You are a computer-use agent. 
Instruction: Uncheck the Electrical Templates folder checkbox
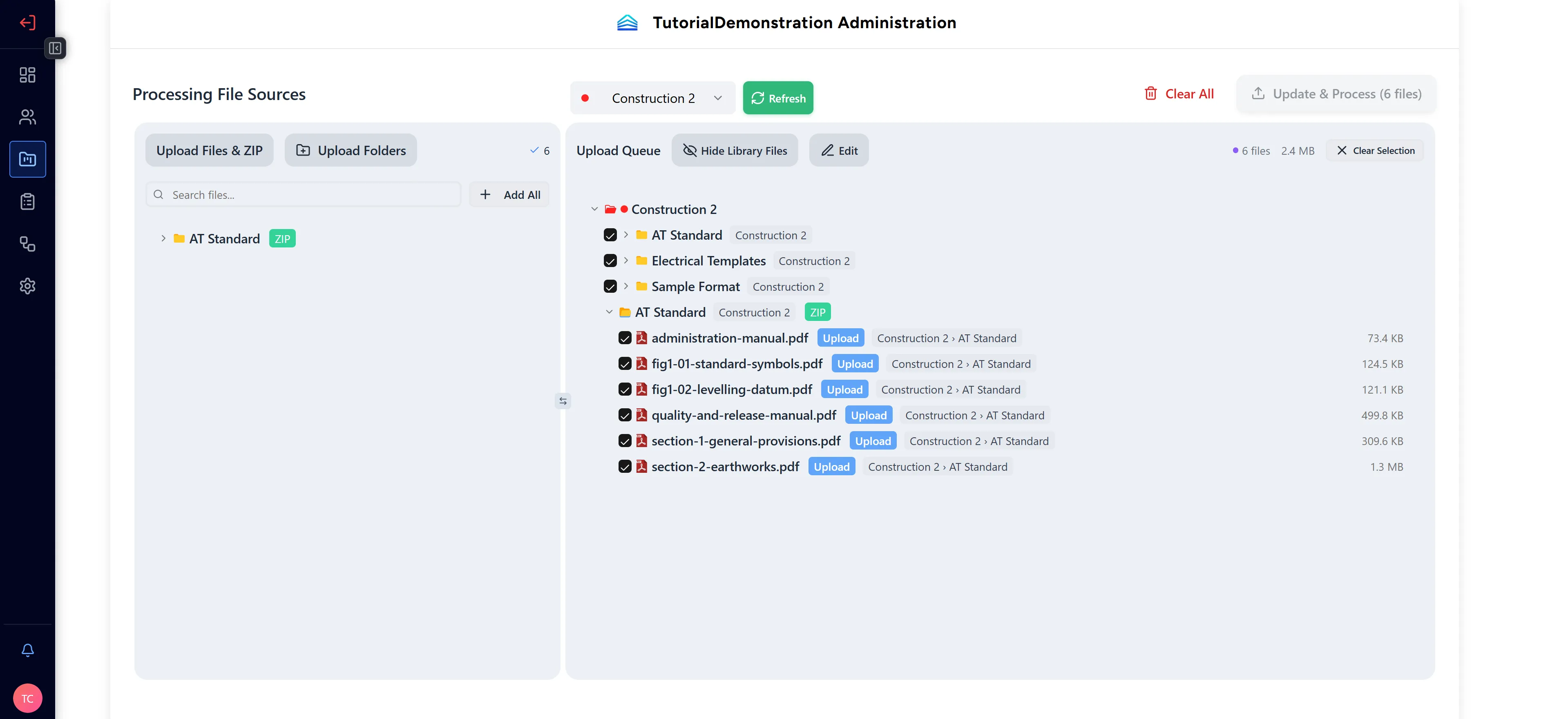click(610, 261)
